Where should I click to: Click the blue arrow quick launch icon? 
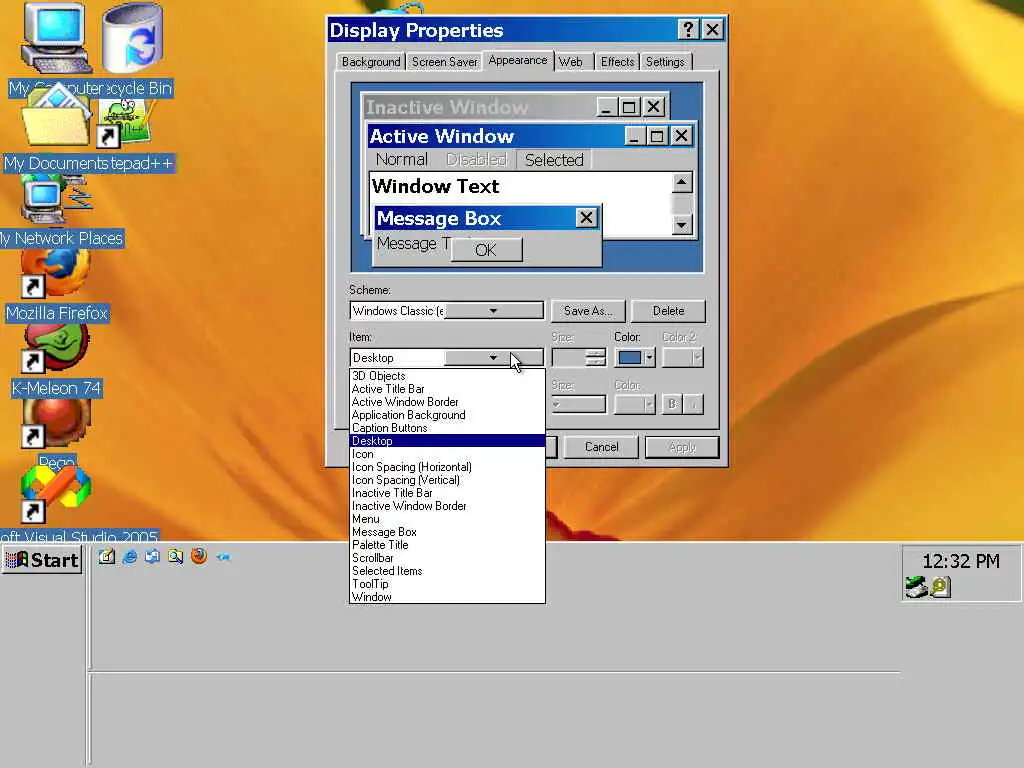click(x=223, y=557)
